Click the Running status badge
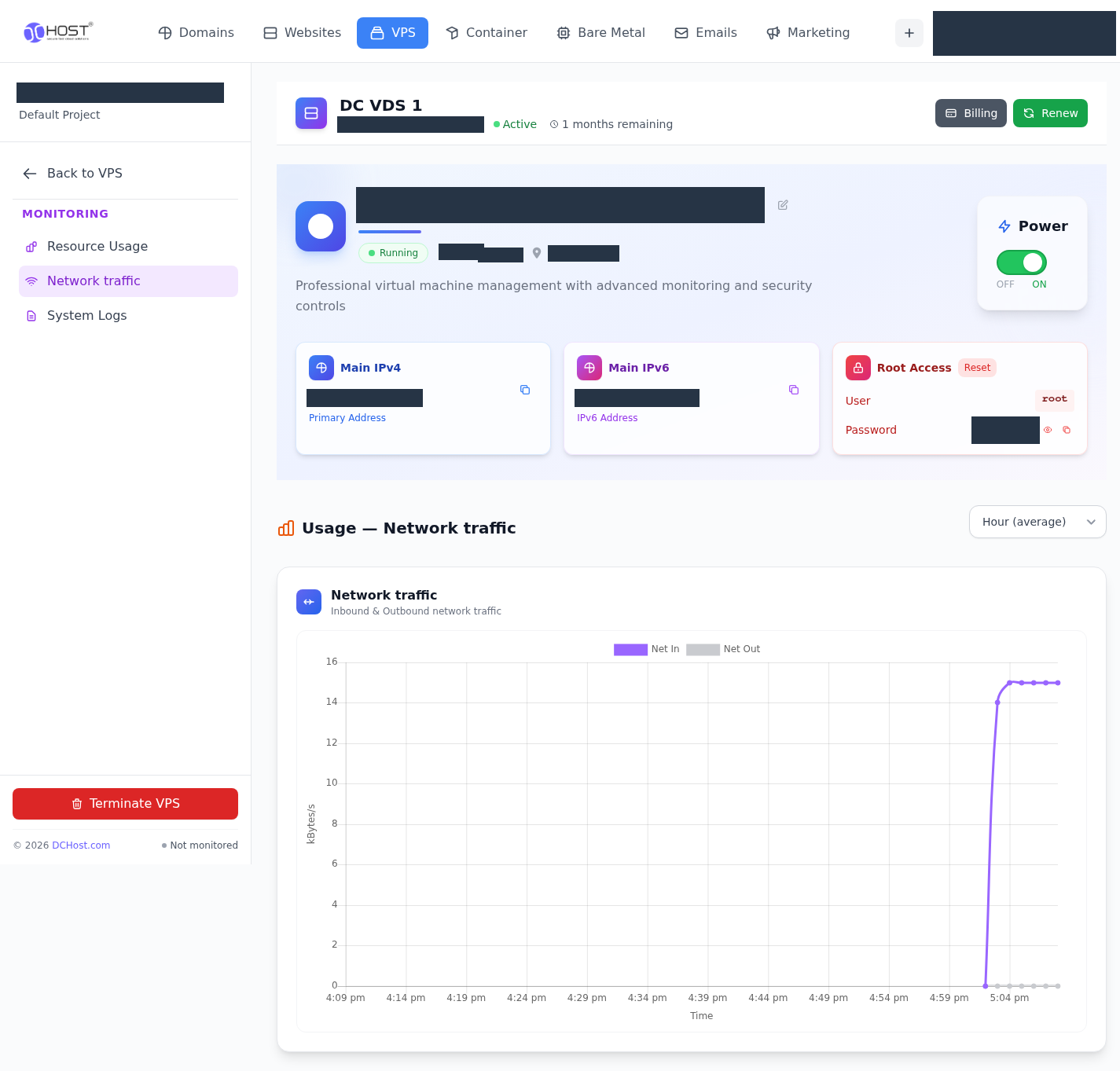Image resolution: width=1120 pixels, height=1071 pixels. coord(393,253)
